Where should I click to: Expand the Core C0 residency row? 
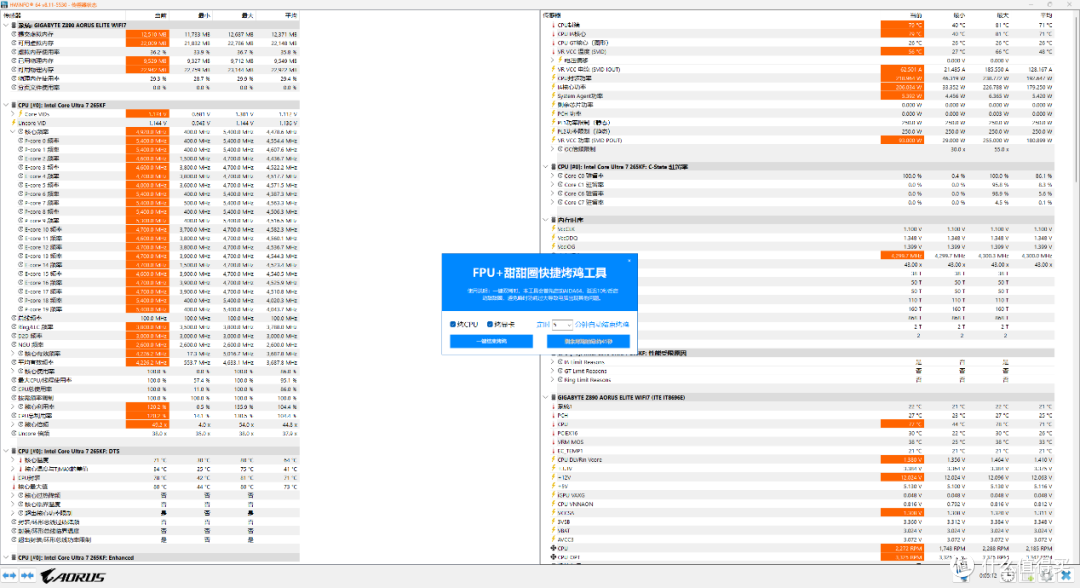coord(552,176)
